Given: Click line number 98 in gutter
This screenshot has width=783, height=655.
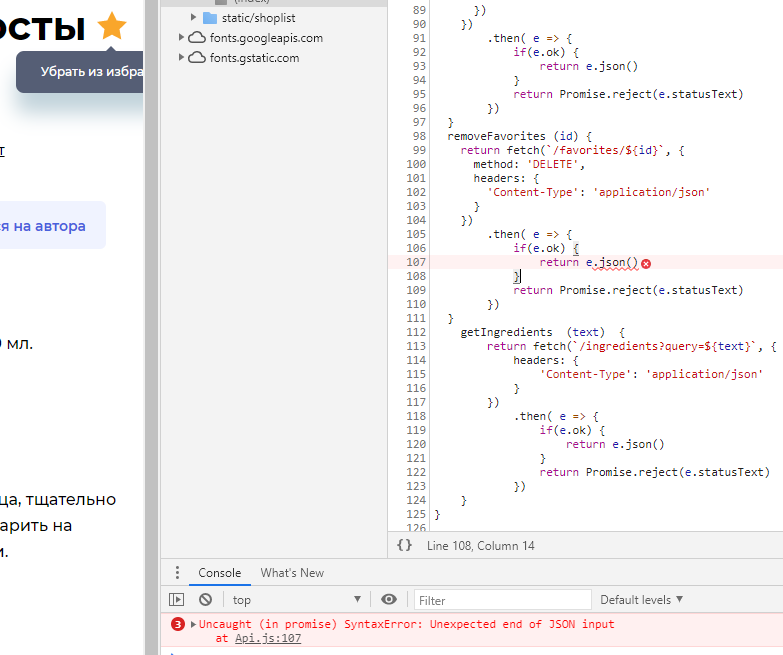Looking at the screenshot, I should coord(419,136).
